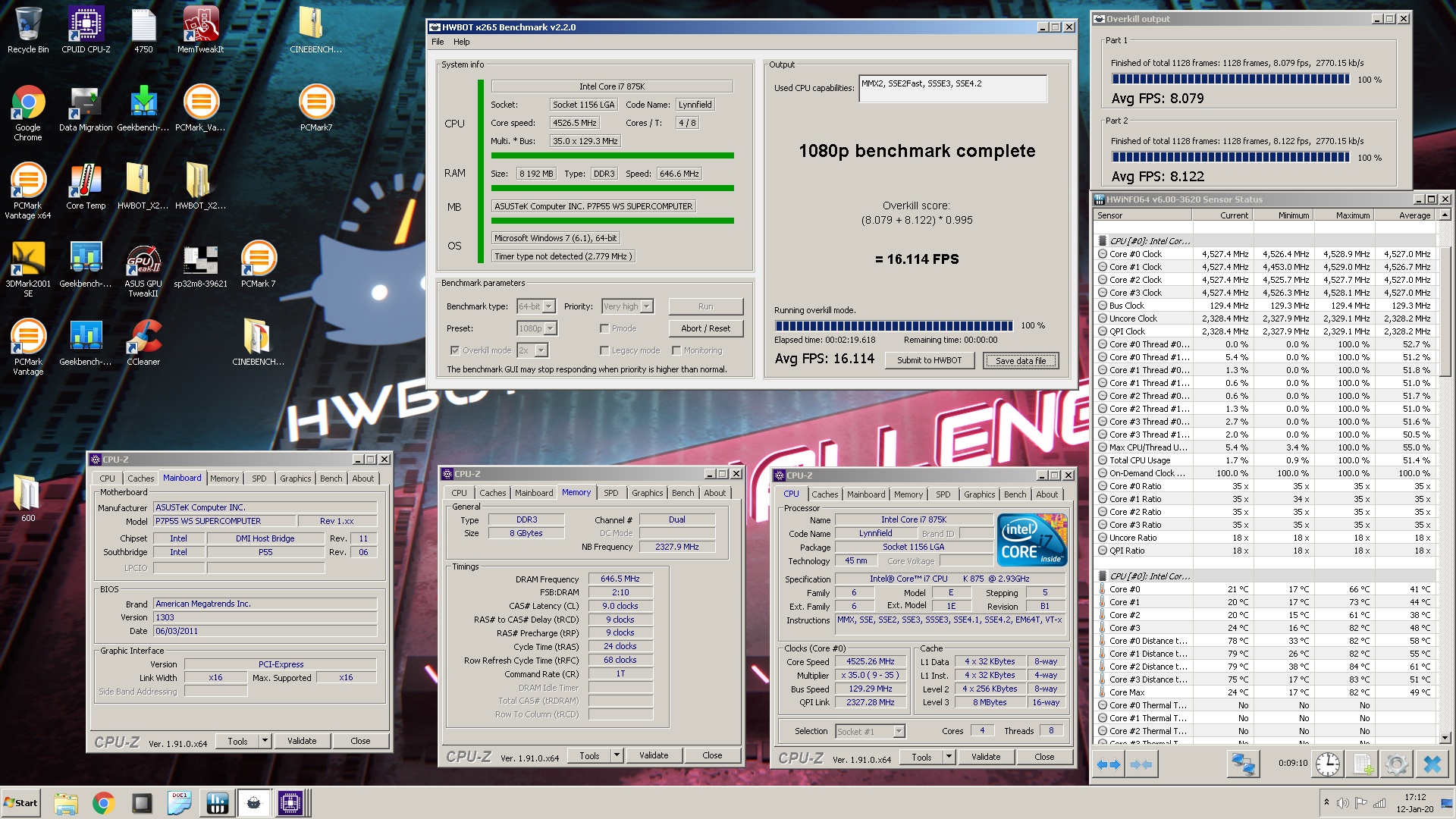The width and height of the screenshot is (1456, 819).
Task: Open the 4750 text file icon
Action: click(x=143, y=30)
